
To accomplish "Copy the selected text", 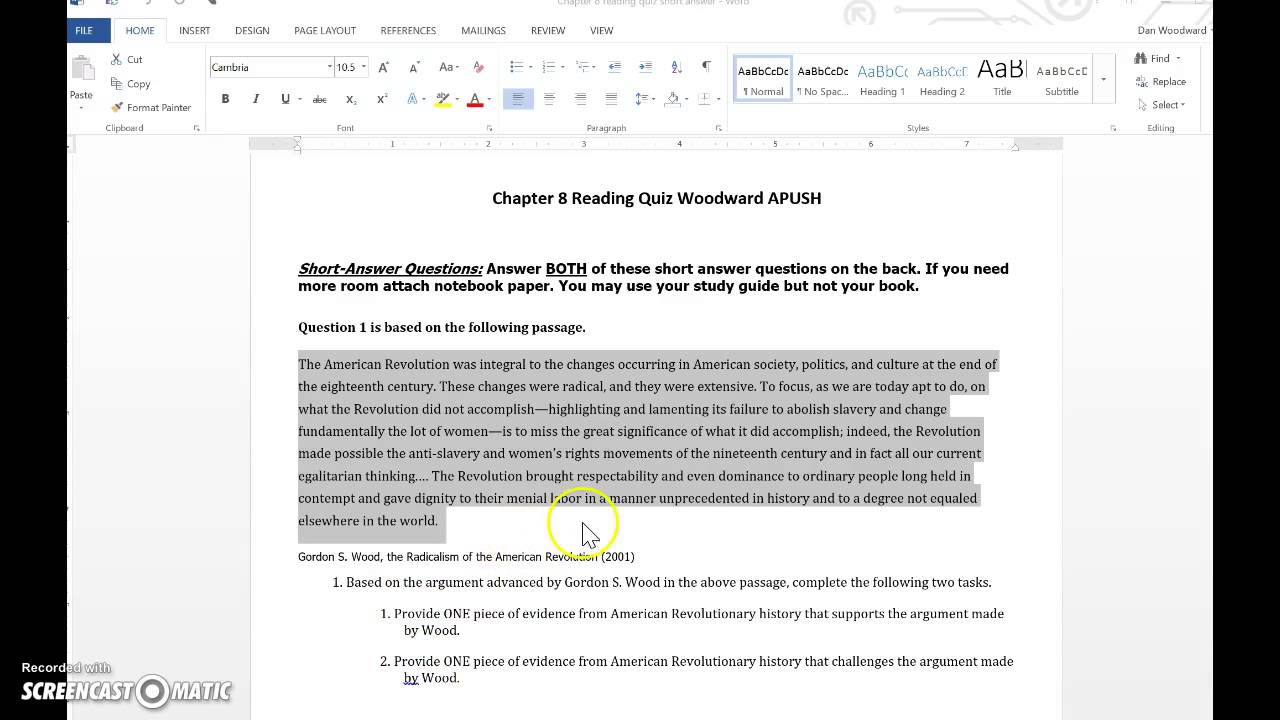I will (x=130, y=84).
